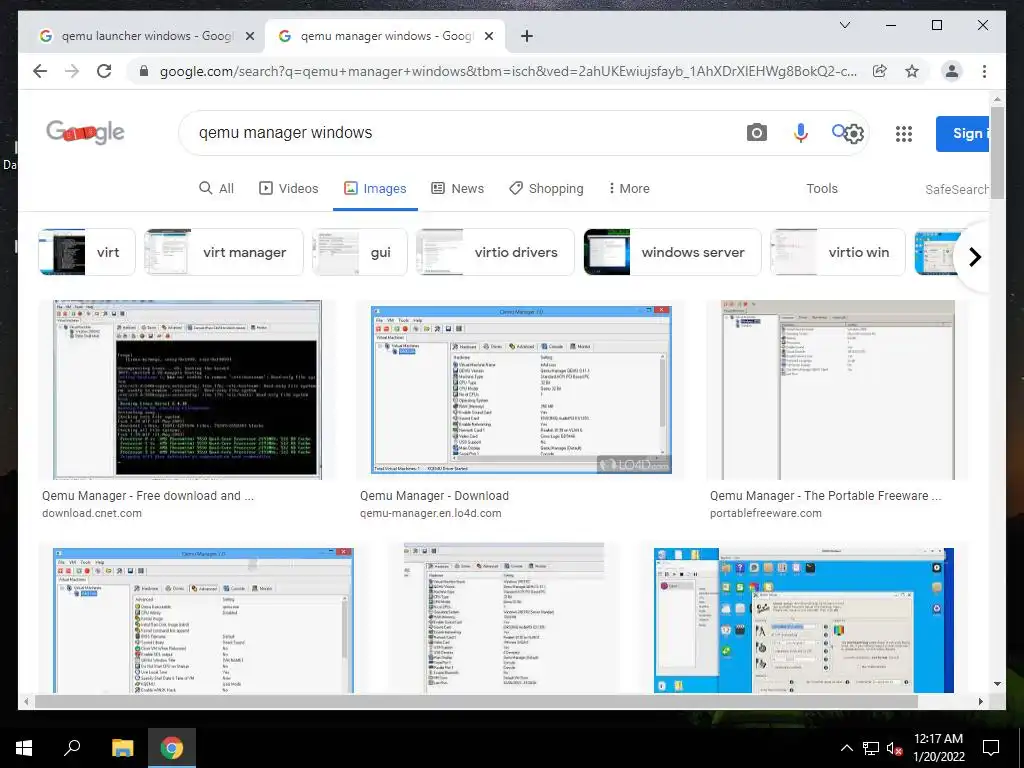Viewport: 1024px width, 768px height.
Task: Switch to the Shopping results tab
Action: 546,188
